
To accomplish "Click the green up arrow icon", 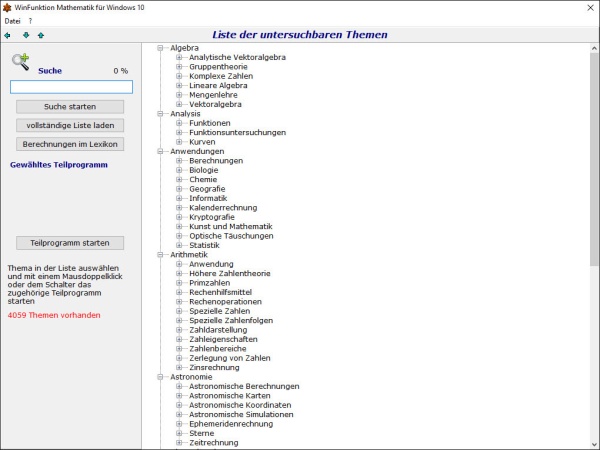I will pos(41,35).
